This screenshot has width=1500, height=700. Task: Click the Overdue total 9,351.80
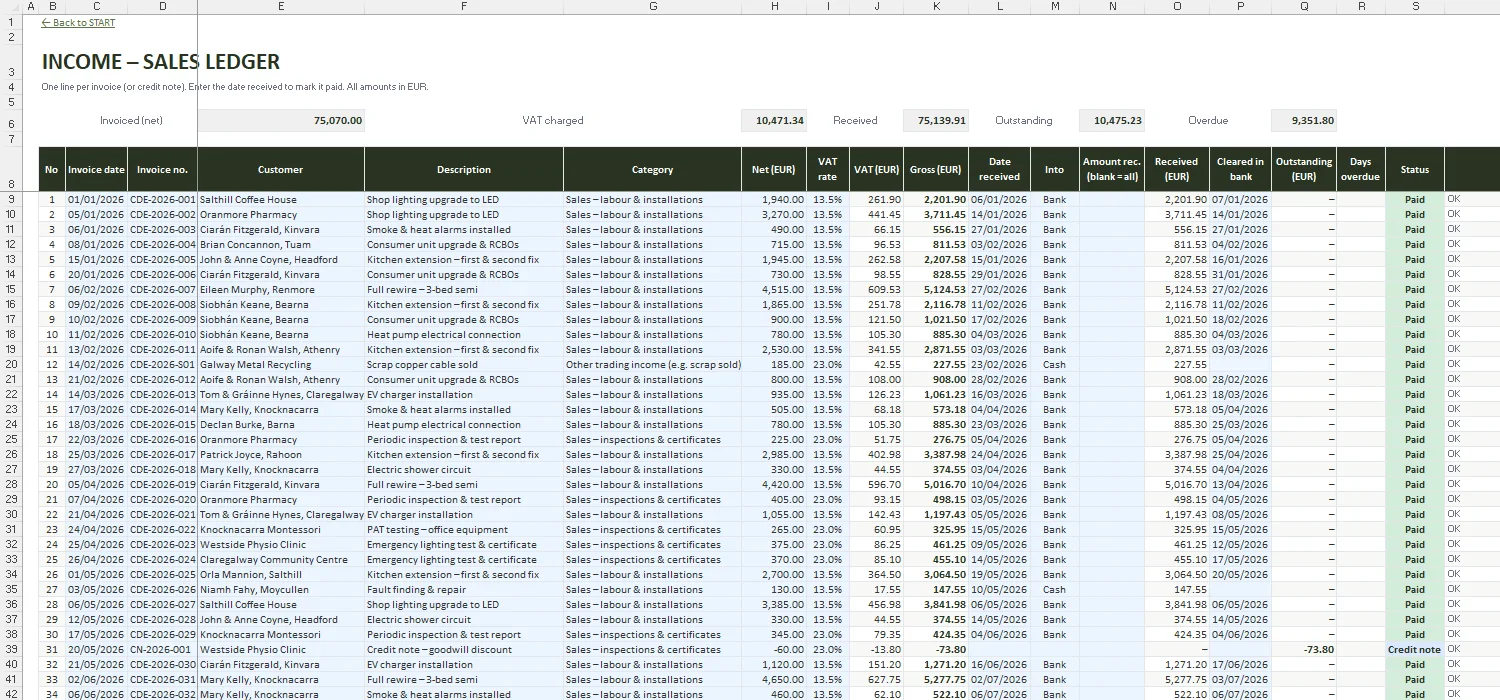click(1304, 121)
